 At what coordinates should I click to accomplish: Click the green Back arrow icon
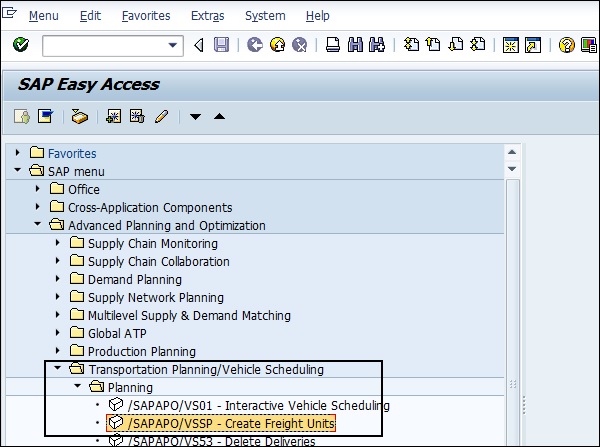click(x=254, y=45)
